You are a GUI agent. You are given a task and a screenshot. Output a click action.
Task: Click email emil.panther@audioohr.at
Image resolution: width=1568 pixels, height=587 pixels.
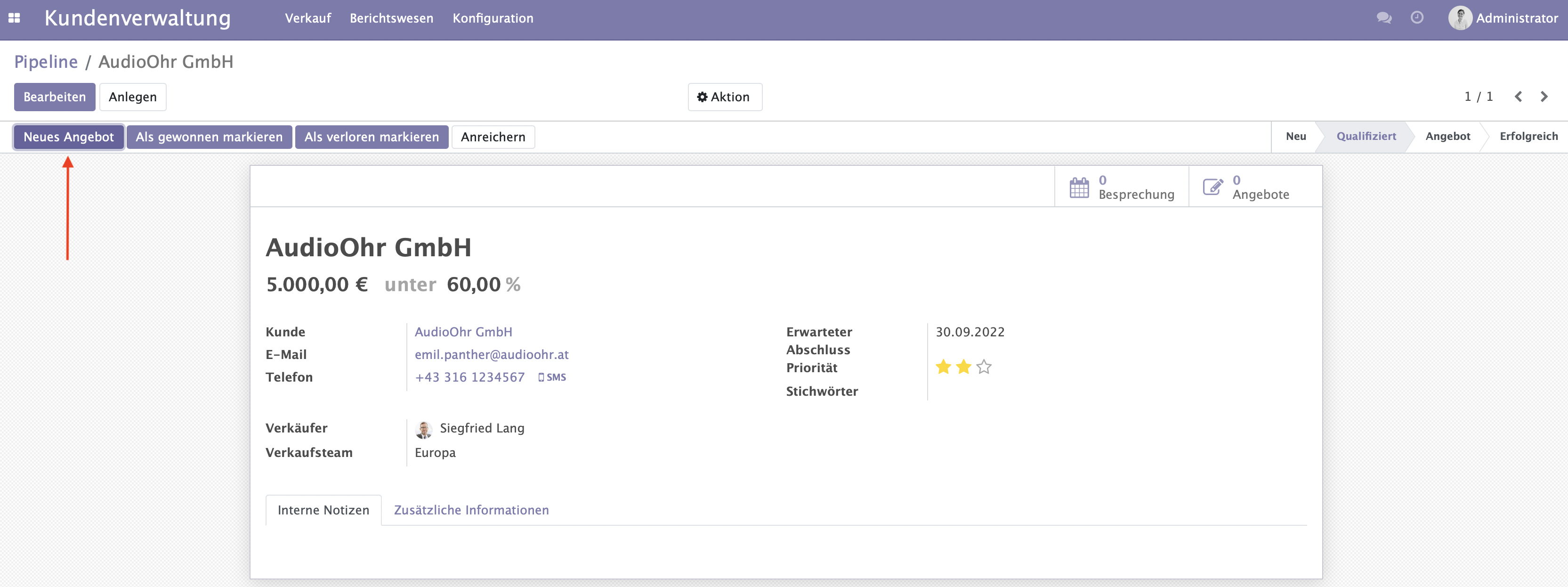[491, 354]
